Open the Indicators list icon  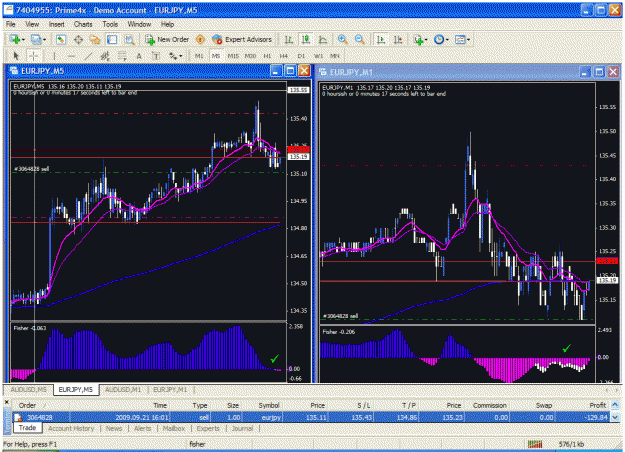(x=418, y=39)
